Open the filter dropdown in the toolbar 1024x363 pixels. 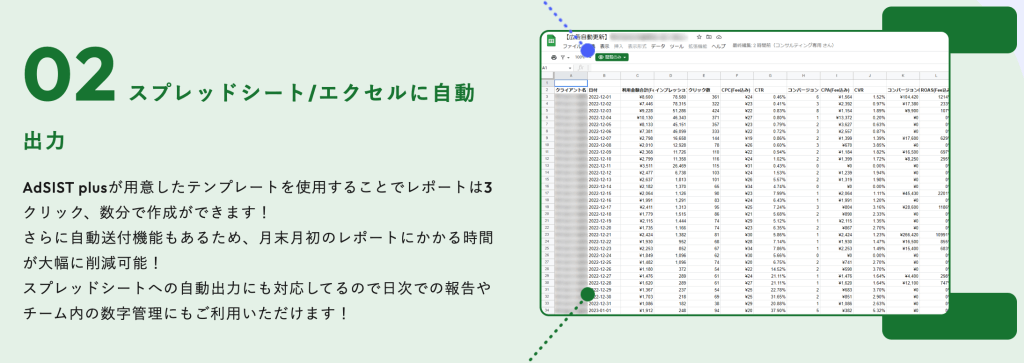point(566,57)
